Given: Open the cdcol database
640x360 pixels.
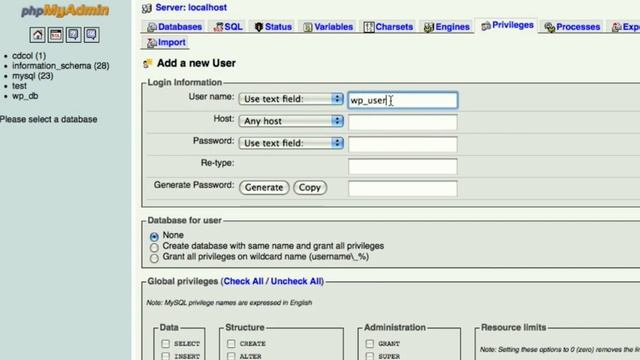Looking at the screenshot, I should pyautogui.click(x=29, y=56).
